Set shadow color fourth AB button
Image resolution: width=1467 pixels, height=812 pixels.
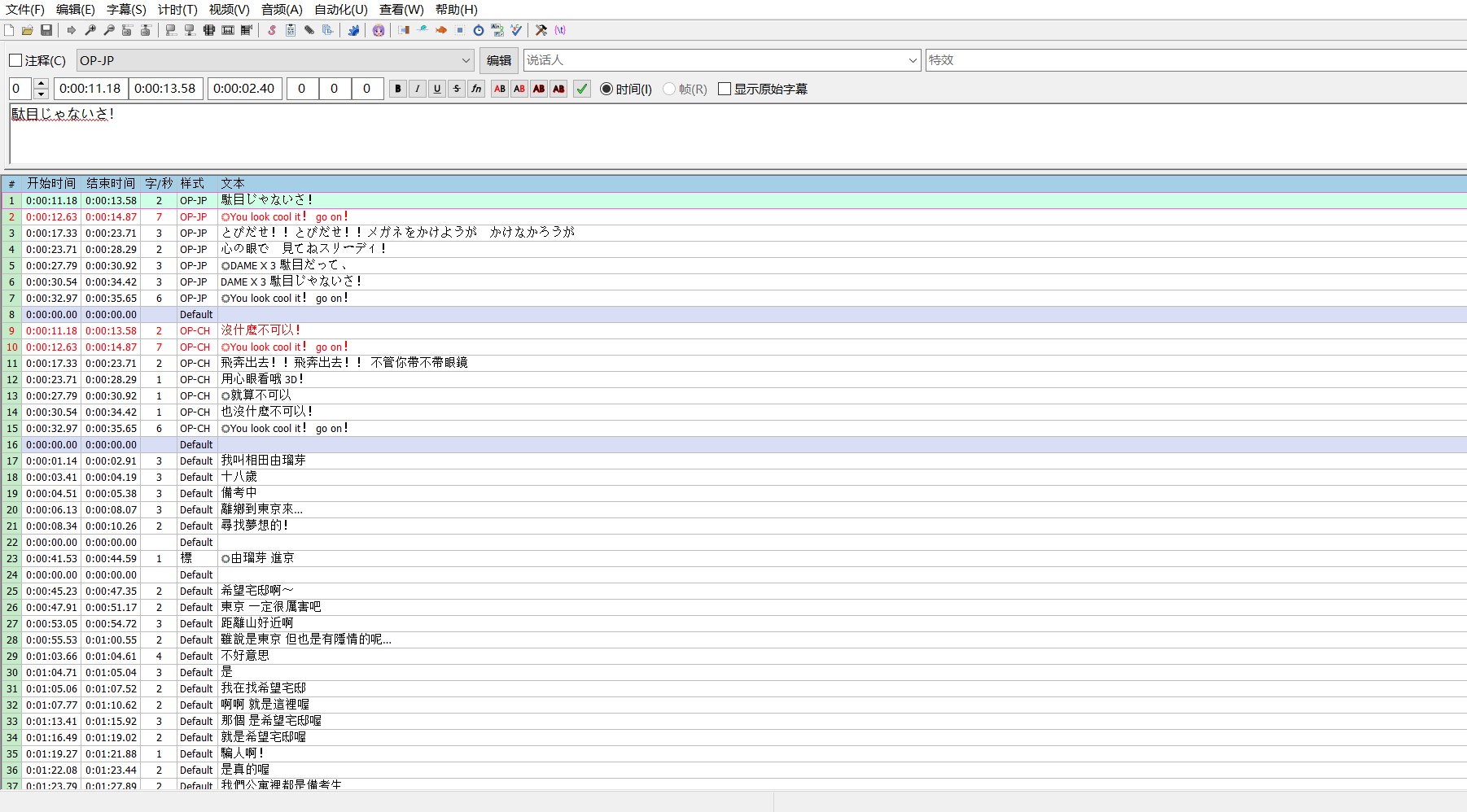click(558, 89)
